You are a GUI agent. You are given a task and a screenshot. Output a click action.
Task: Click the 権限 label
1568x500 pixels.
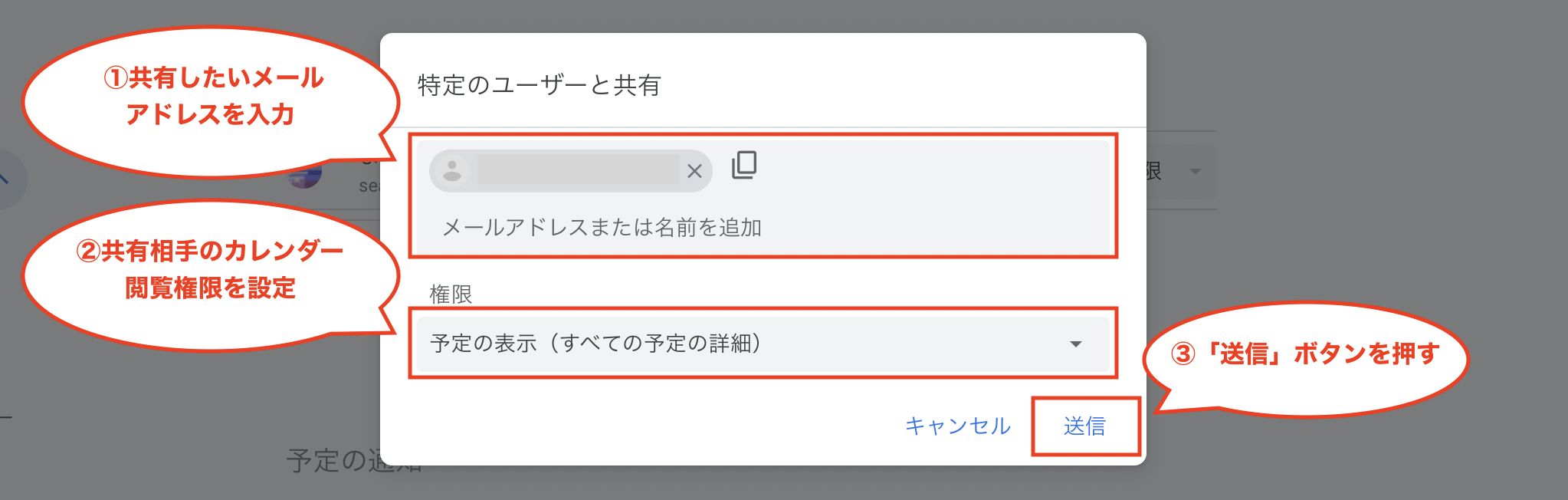(451, 294)
